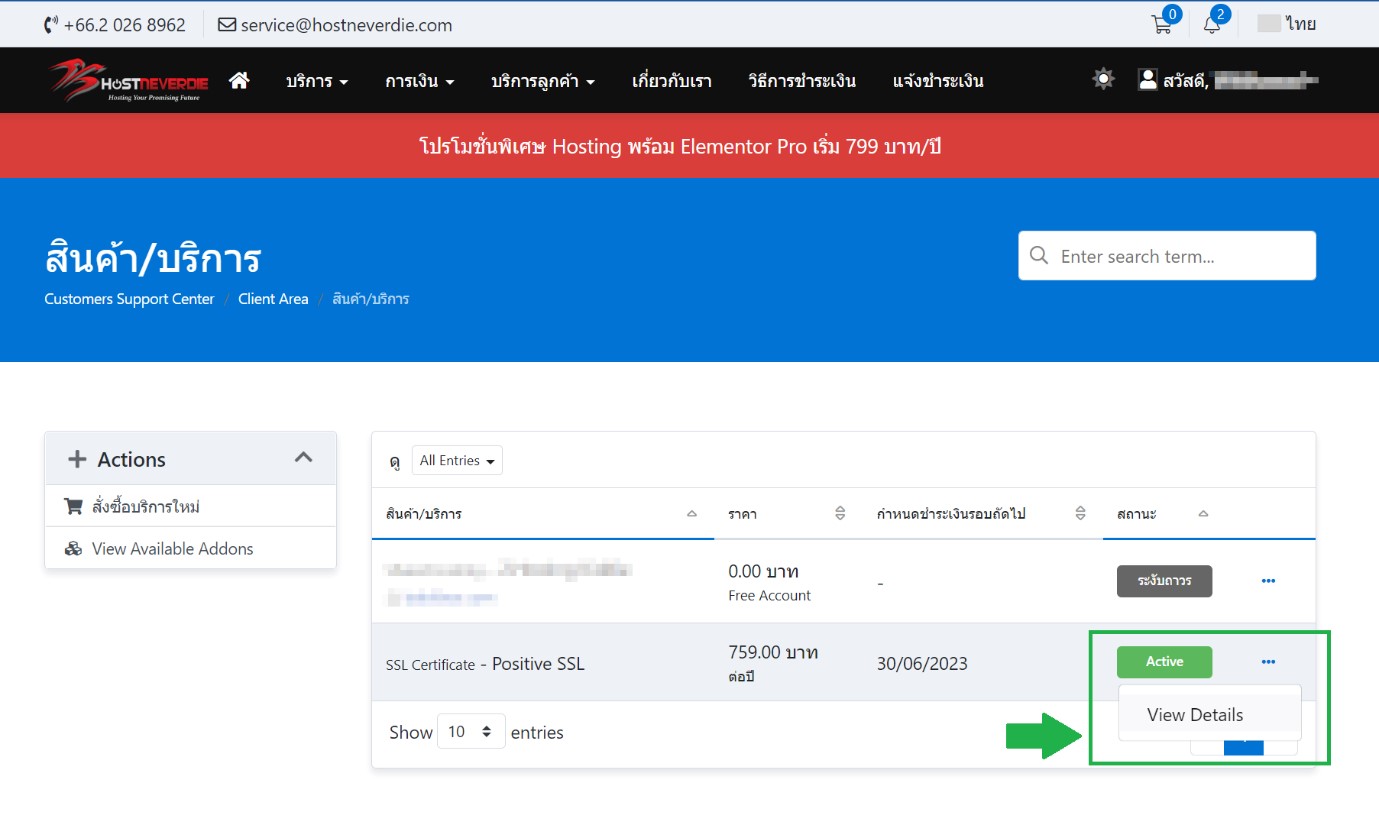Click View Available Addons link
1379x825 pixels.
pos(172,548)
